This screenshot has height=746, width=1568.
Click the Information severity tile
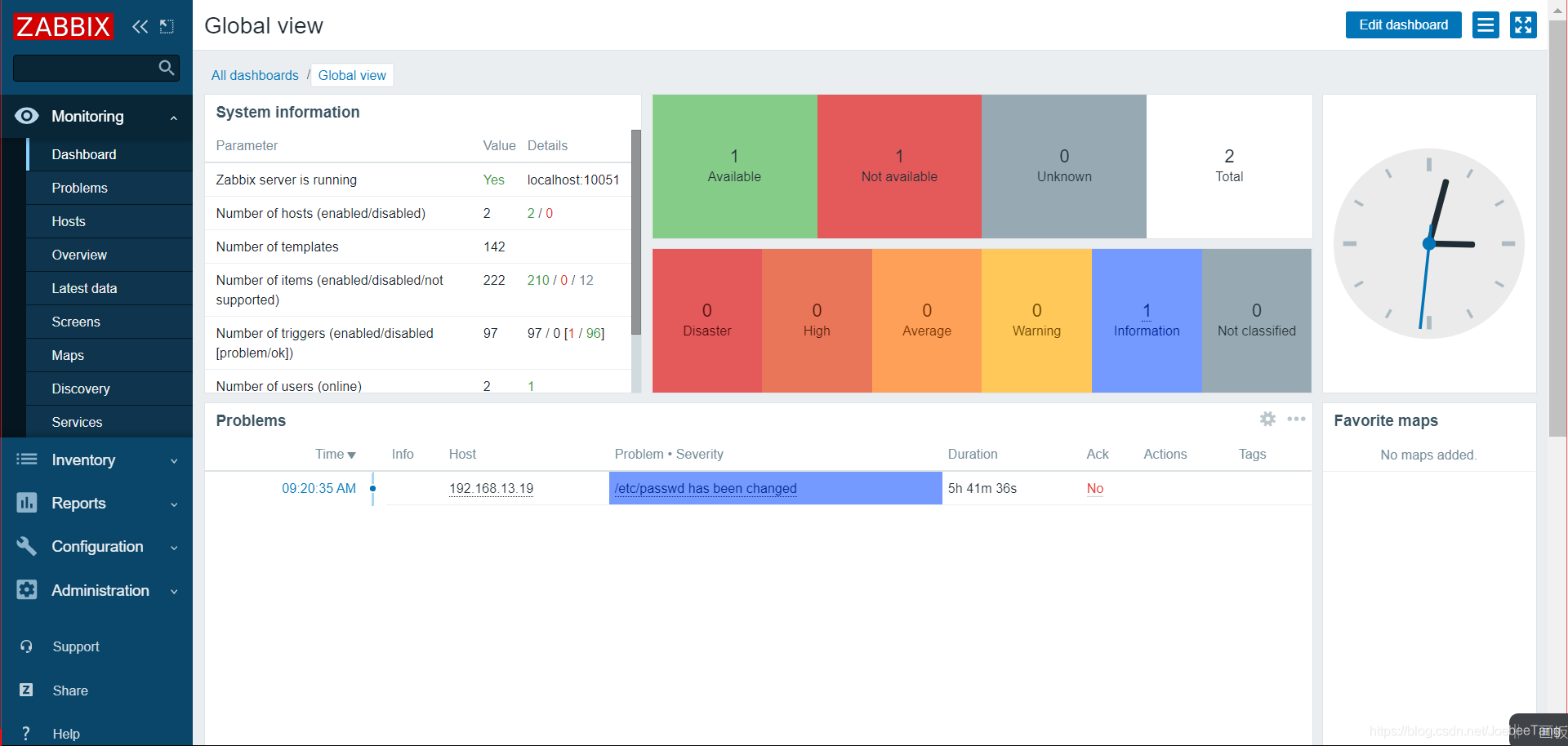[x=1147, y=321]
